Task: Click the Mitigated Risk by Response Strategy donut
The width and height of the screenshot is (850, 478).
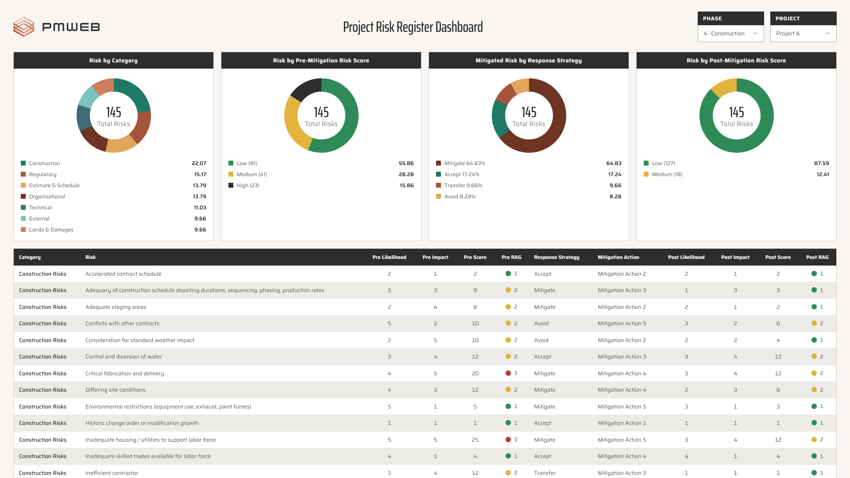Action: point(529,115)
